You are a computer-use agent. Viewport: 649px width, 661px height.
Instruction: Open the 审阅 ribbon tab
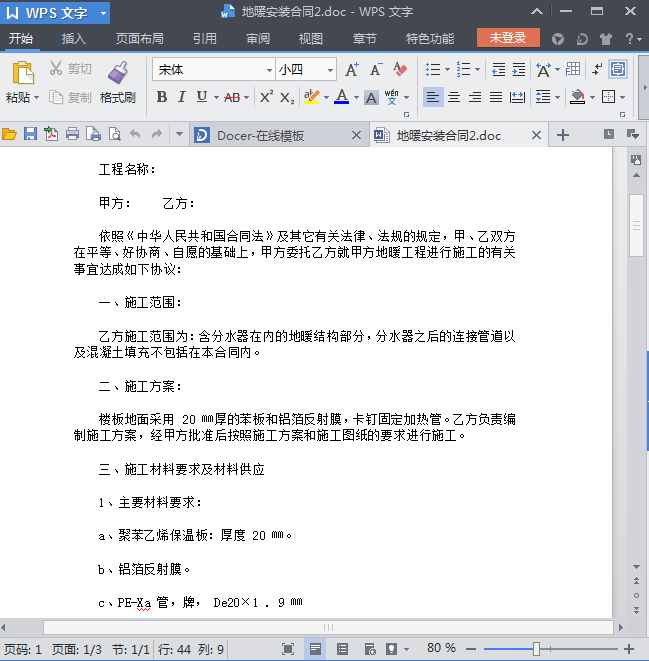point(258,39)
